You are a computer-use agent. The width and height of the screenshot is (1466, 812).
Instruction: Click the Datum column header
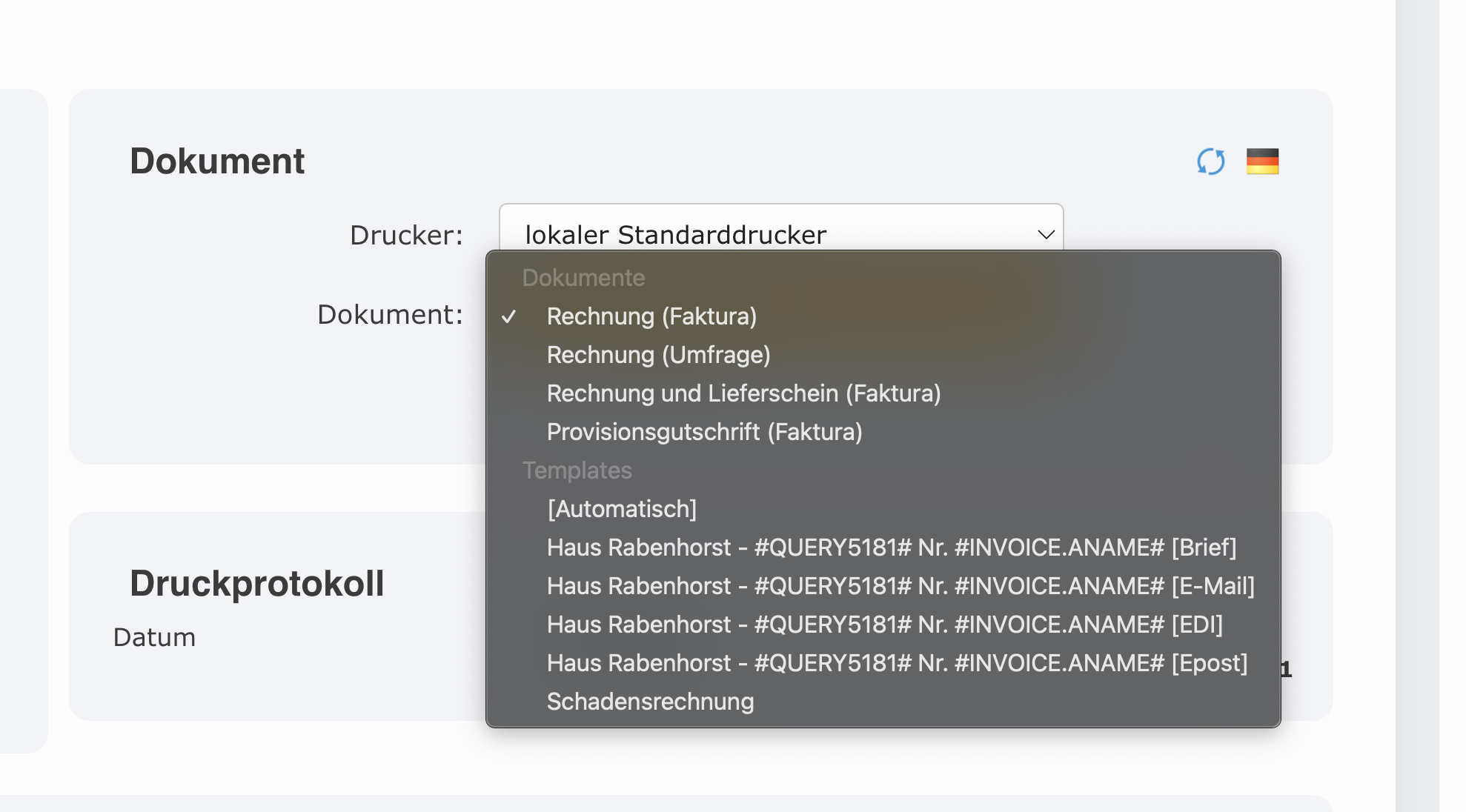[154, 637]
